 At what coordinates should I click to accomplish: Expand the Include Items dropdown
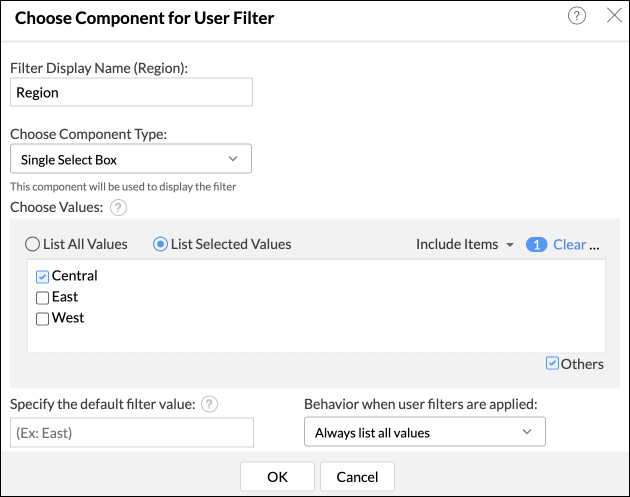465,244
